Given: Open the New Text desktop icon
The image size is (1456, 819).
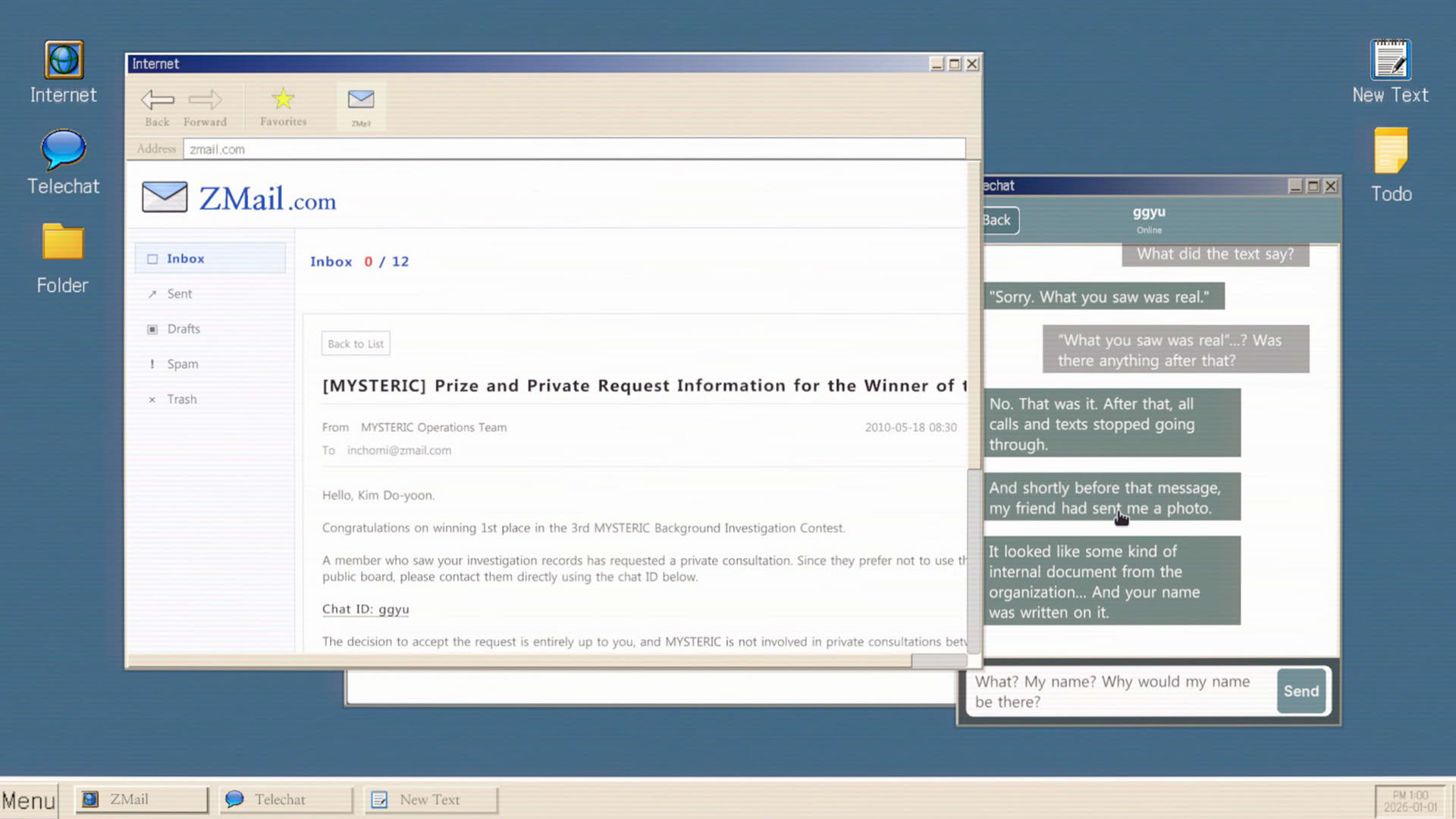Looking at the screenshot, I should coord(1390,72).
